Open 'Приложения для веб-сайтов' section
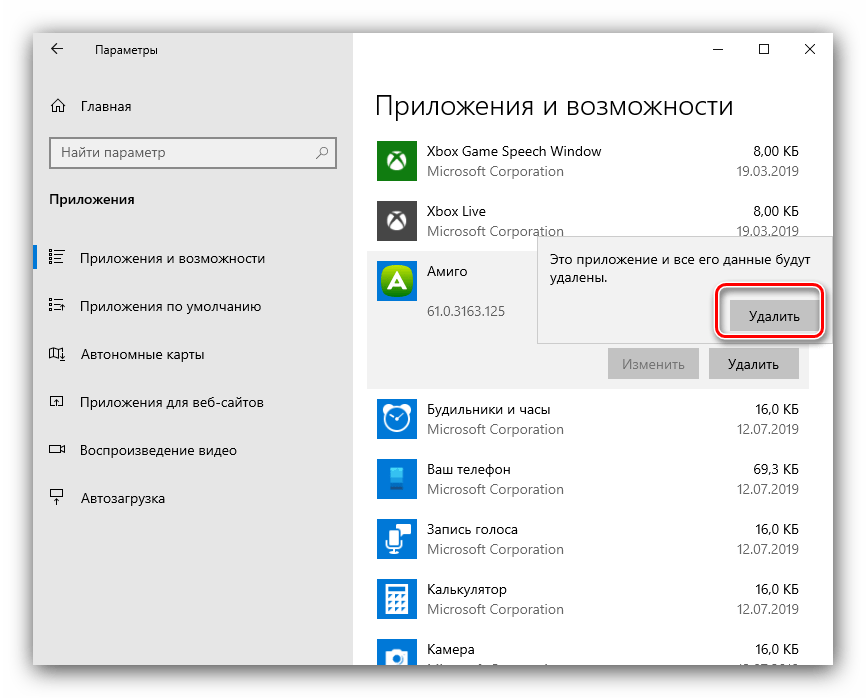 [171, 403]
